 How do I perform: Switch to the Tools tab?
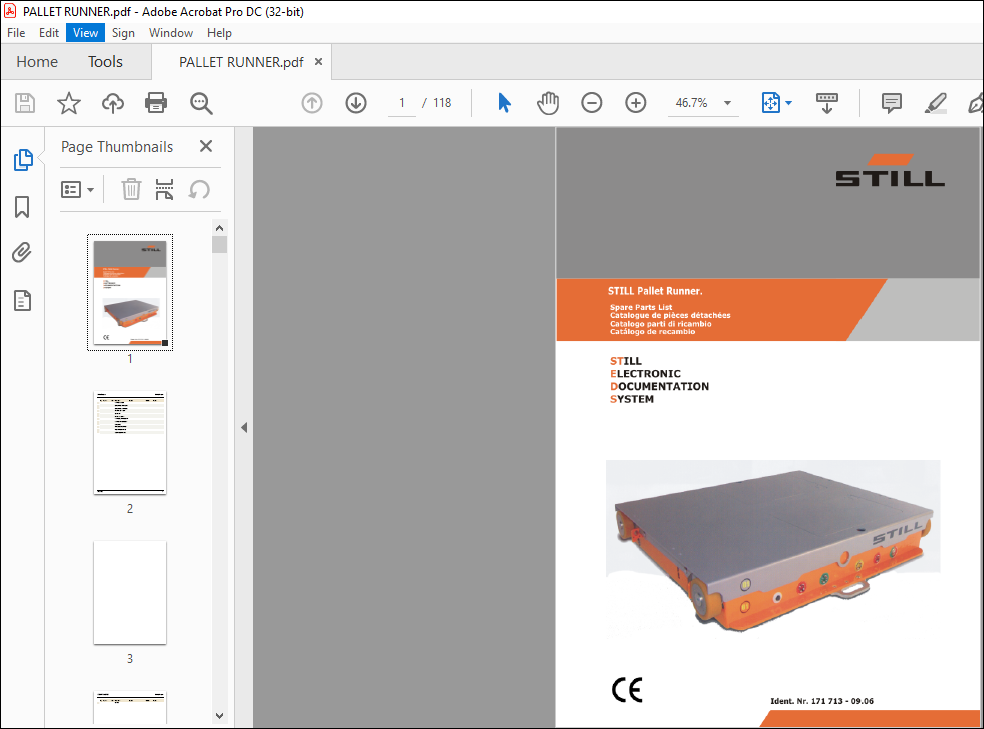coord(105,61)
